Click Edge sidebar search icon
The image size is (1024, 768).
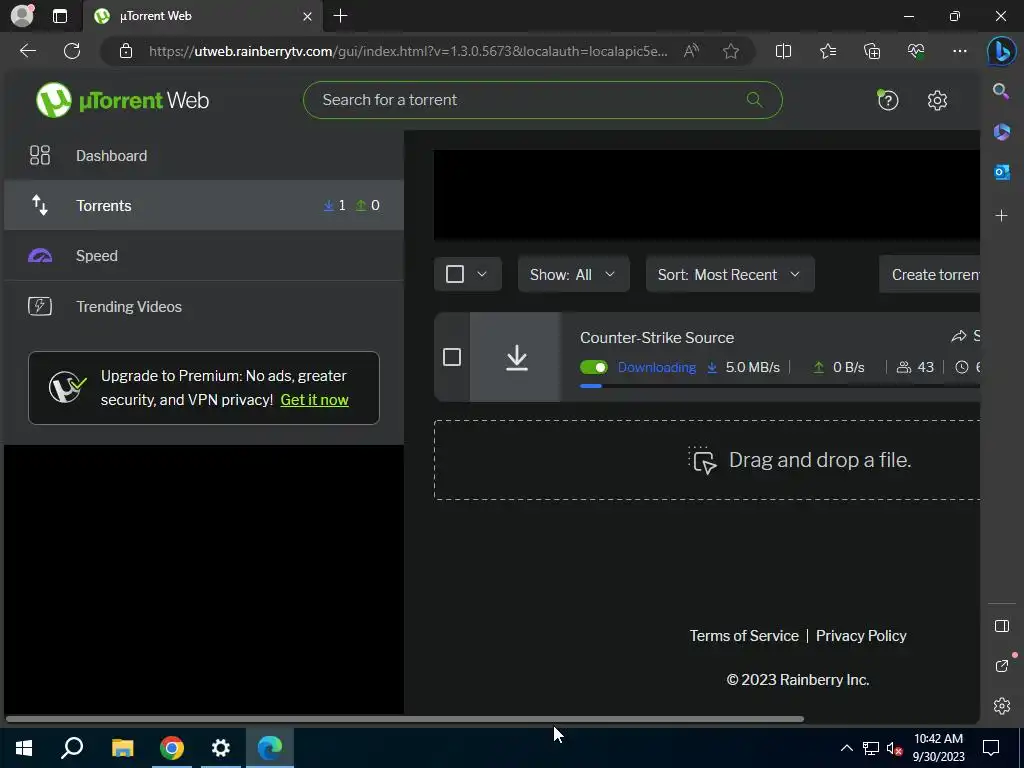(1001, 91)
